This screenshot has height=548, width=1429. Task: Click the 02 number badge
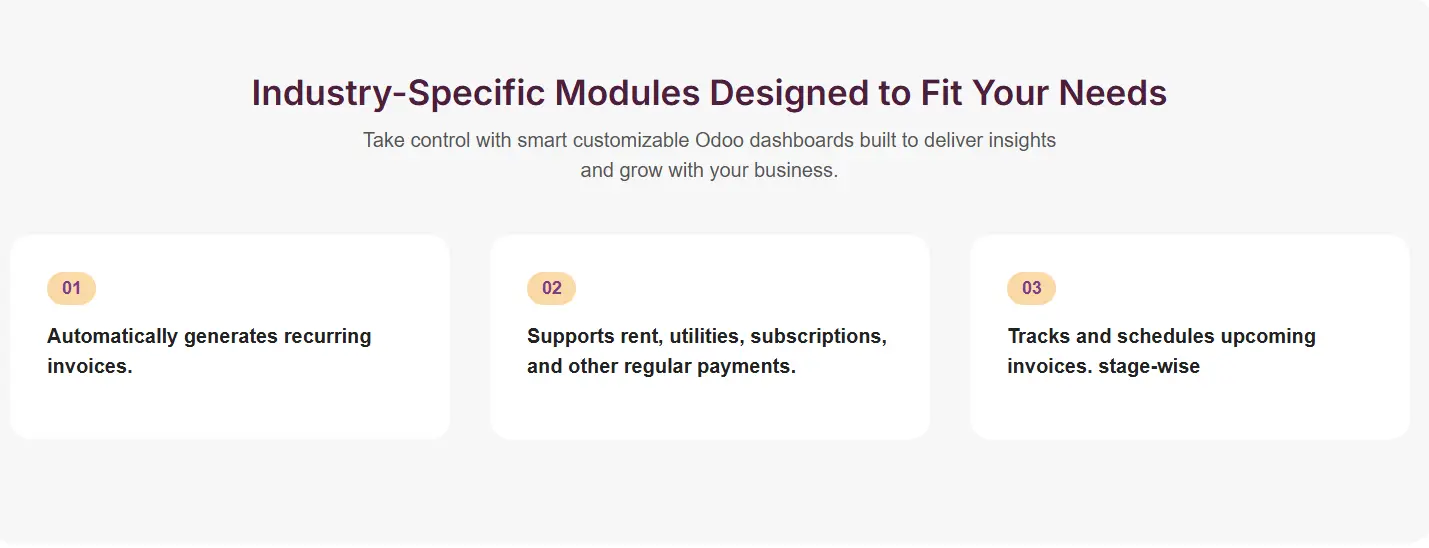(551, 288)
